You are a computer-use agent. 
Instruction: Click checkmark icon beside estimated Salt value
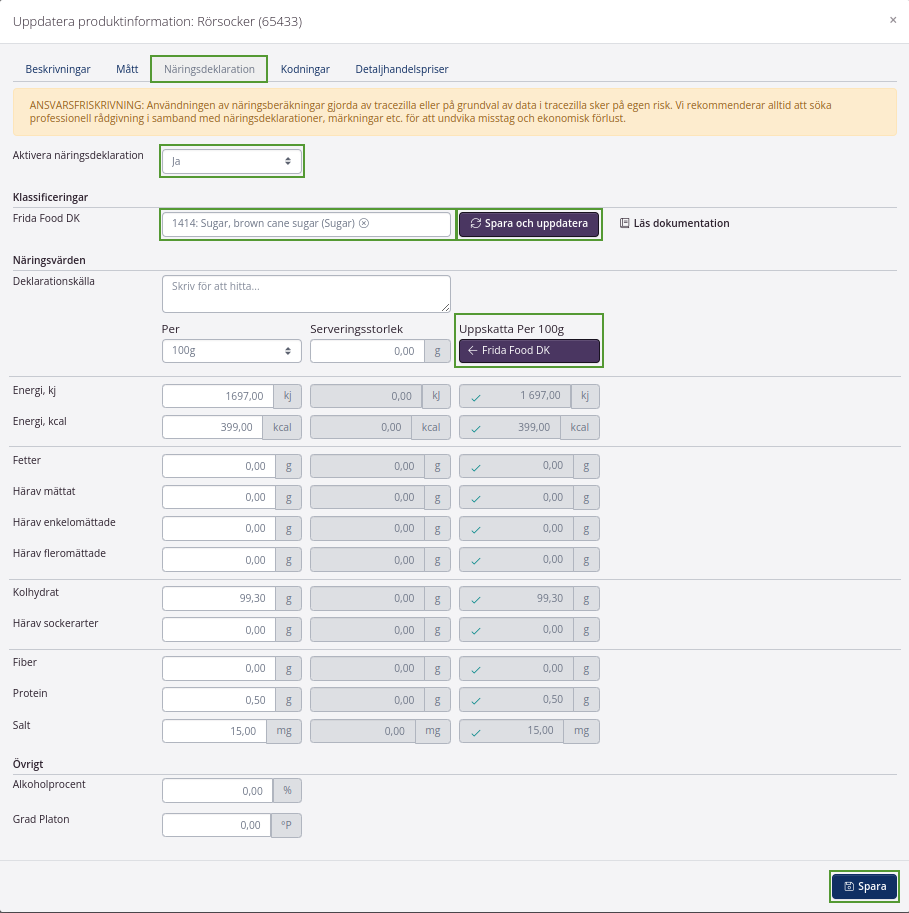pos(476,732)
